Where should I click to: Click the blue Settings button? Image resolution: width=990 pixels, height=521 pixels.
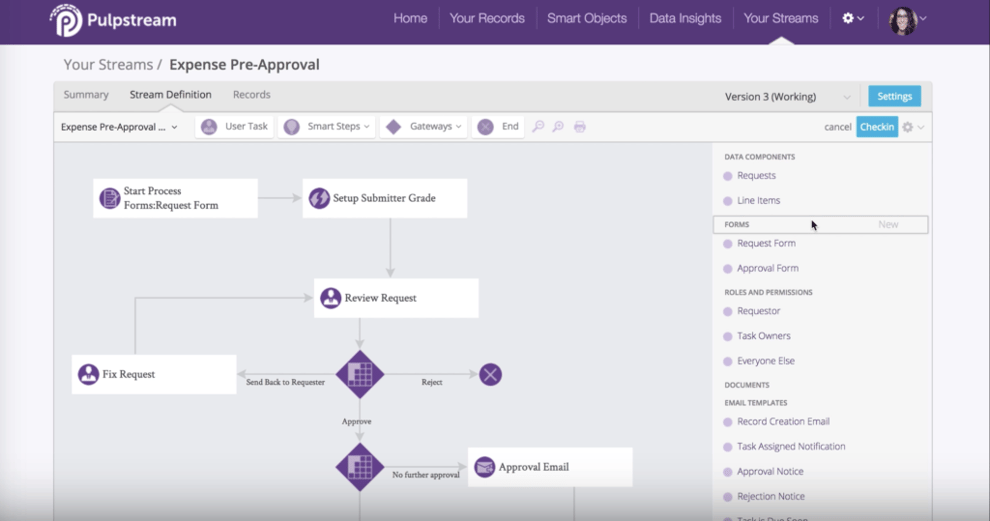tap(894, 96)
